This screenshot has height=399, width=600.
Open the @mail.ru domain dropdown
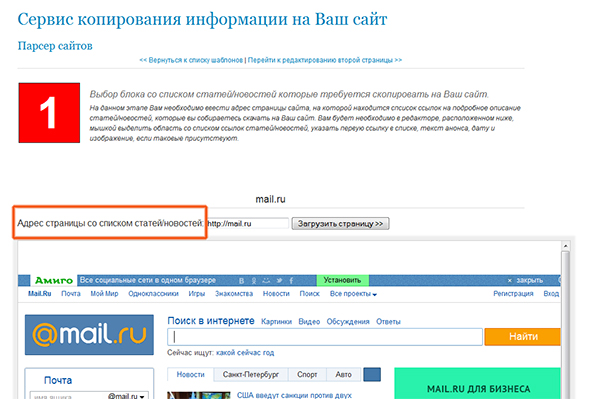(126, 396)
